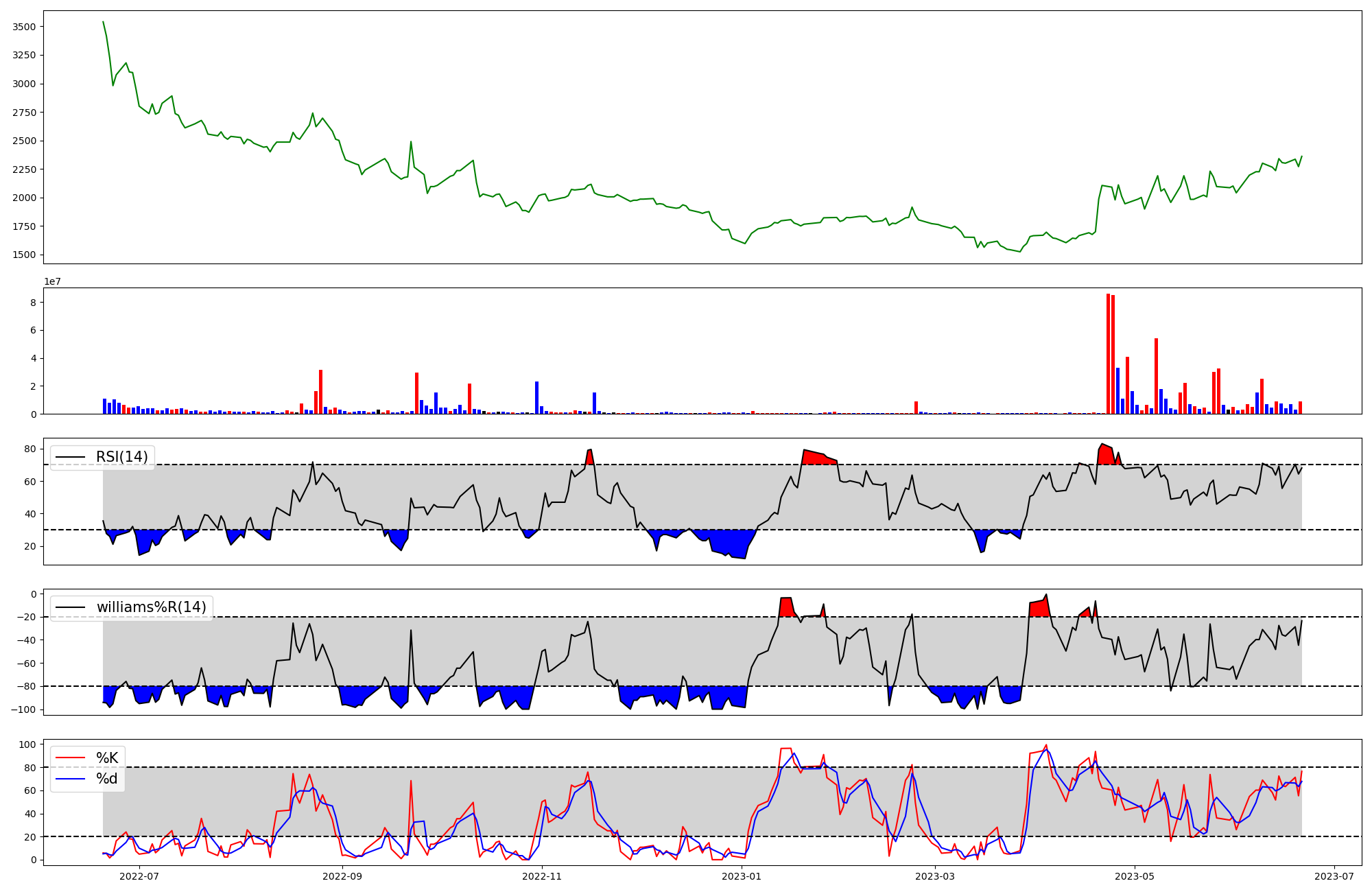Screen dimensions: 1372x892
Task: Click the 2022-11 x-axis date label
Action: (x=542, y=876)
